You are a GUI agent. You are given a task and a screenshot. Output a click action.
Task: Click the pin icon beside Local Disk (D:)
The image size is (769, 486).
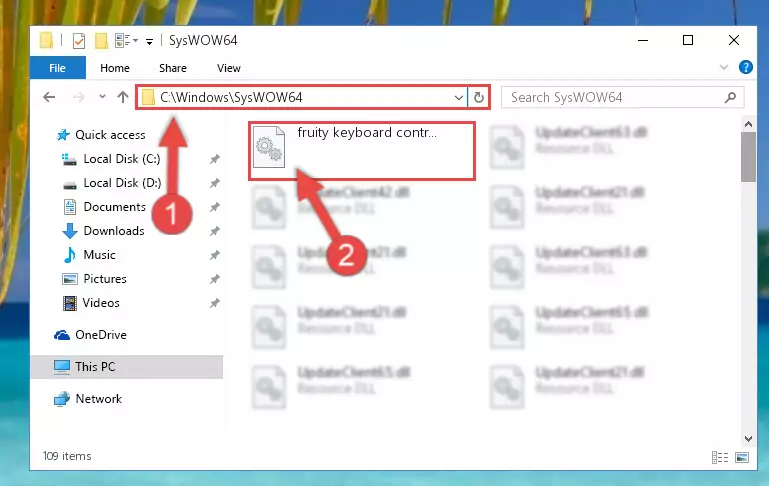(214, 183)
